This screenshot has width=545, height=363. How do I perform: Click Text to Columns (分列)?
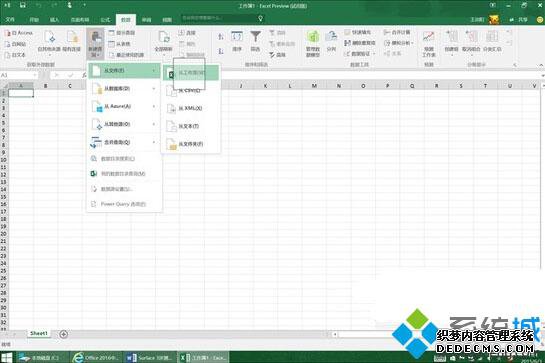click(x=332, y=41)
